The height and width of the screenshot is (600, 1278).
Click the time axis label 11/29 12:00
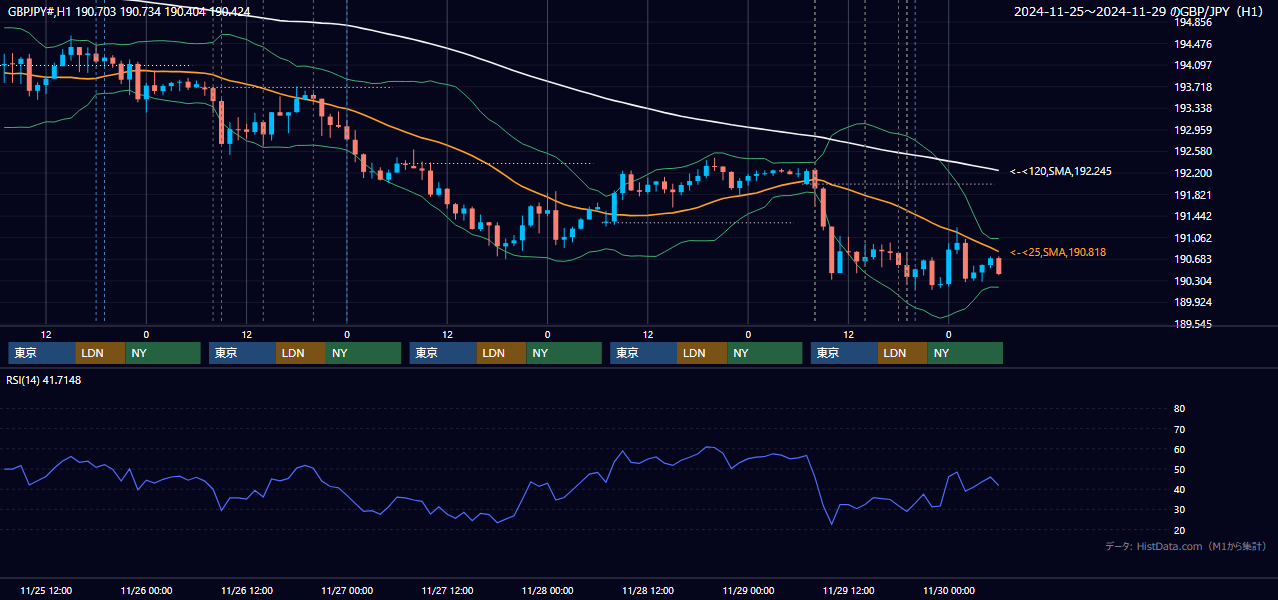point(849,591)
